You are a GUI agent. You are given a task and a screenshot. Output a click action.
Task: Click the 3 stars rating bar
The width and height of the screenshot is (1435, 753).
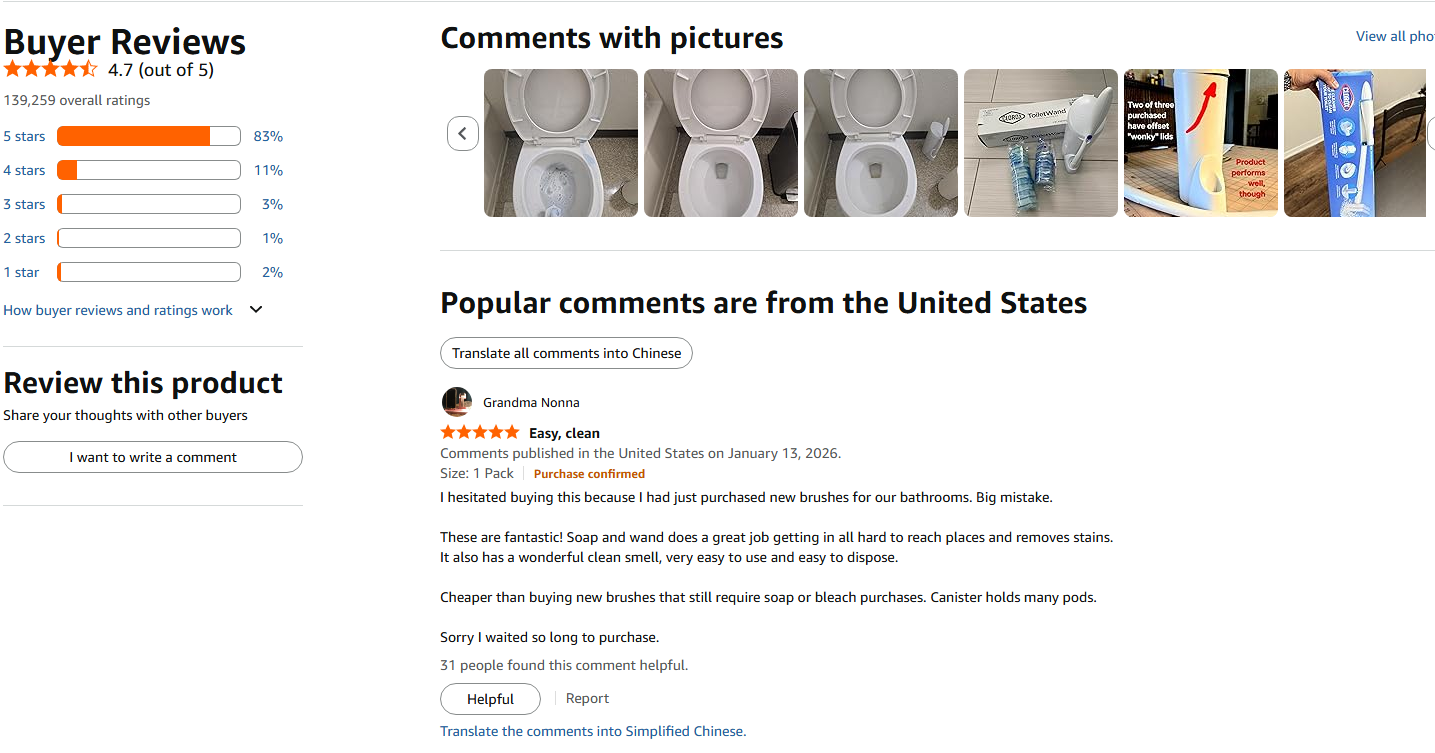149,204
